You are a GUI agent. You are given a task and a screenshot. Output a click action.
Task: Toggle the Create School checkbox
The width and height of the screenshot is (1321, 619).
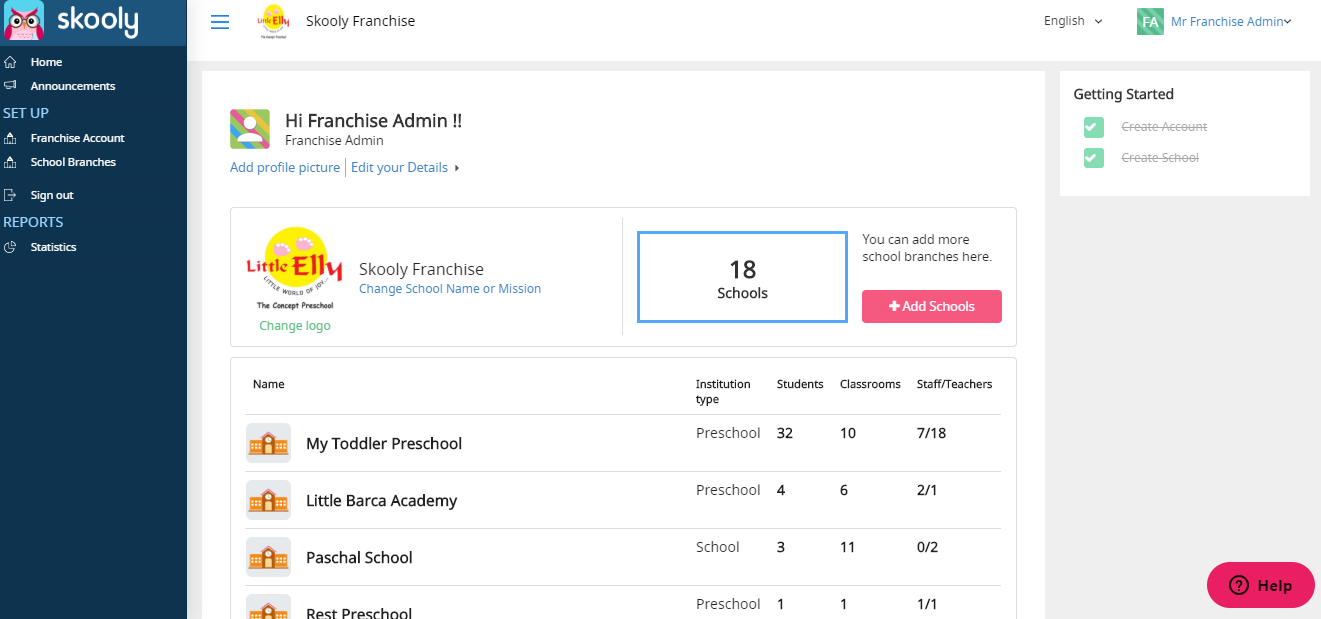point(1094,158)
